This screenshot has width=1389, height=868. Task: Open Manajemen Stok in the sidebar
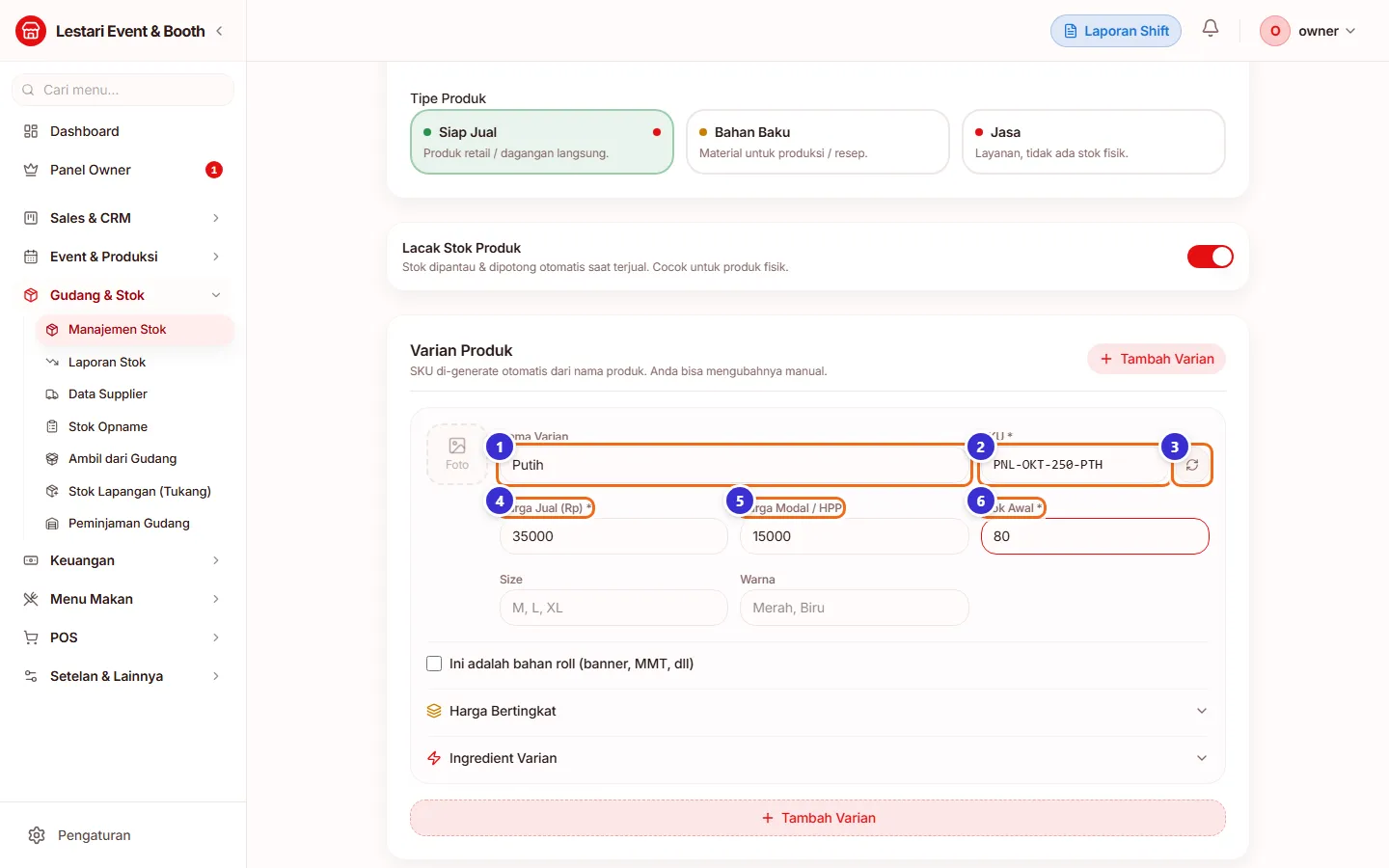(x=135, y=330)
